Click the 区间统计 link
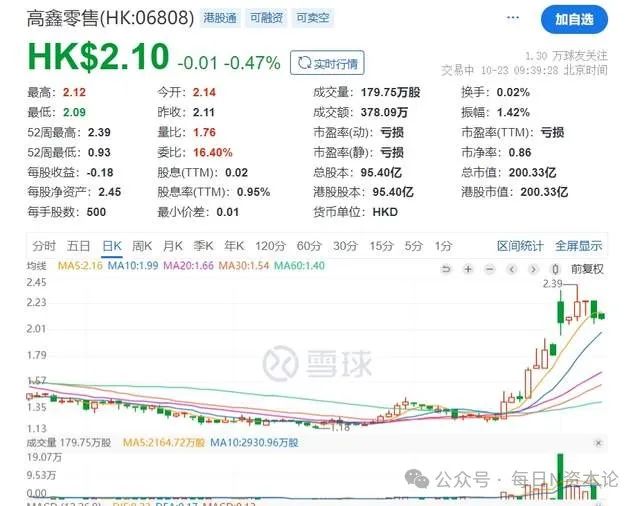The image size is (640, 506). click(520, 246)
